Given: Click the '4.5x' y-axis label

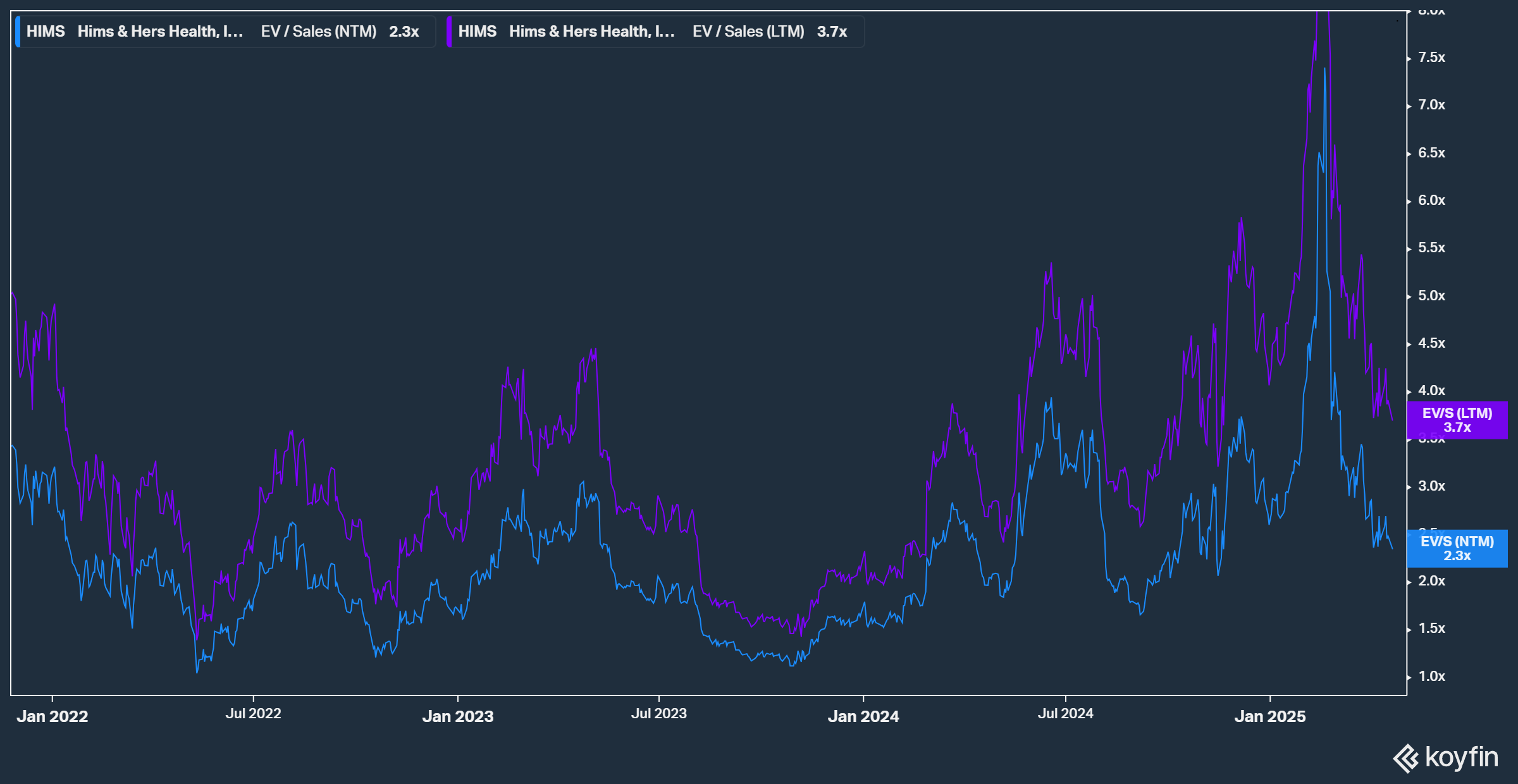Looking at the screenshot, I should click(x=1432, y=343).
